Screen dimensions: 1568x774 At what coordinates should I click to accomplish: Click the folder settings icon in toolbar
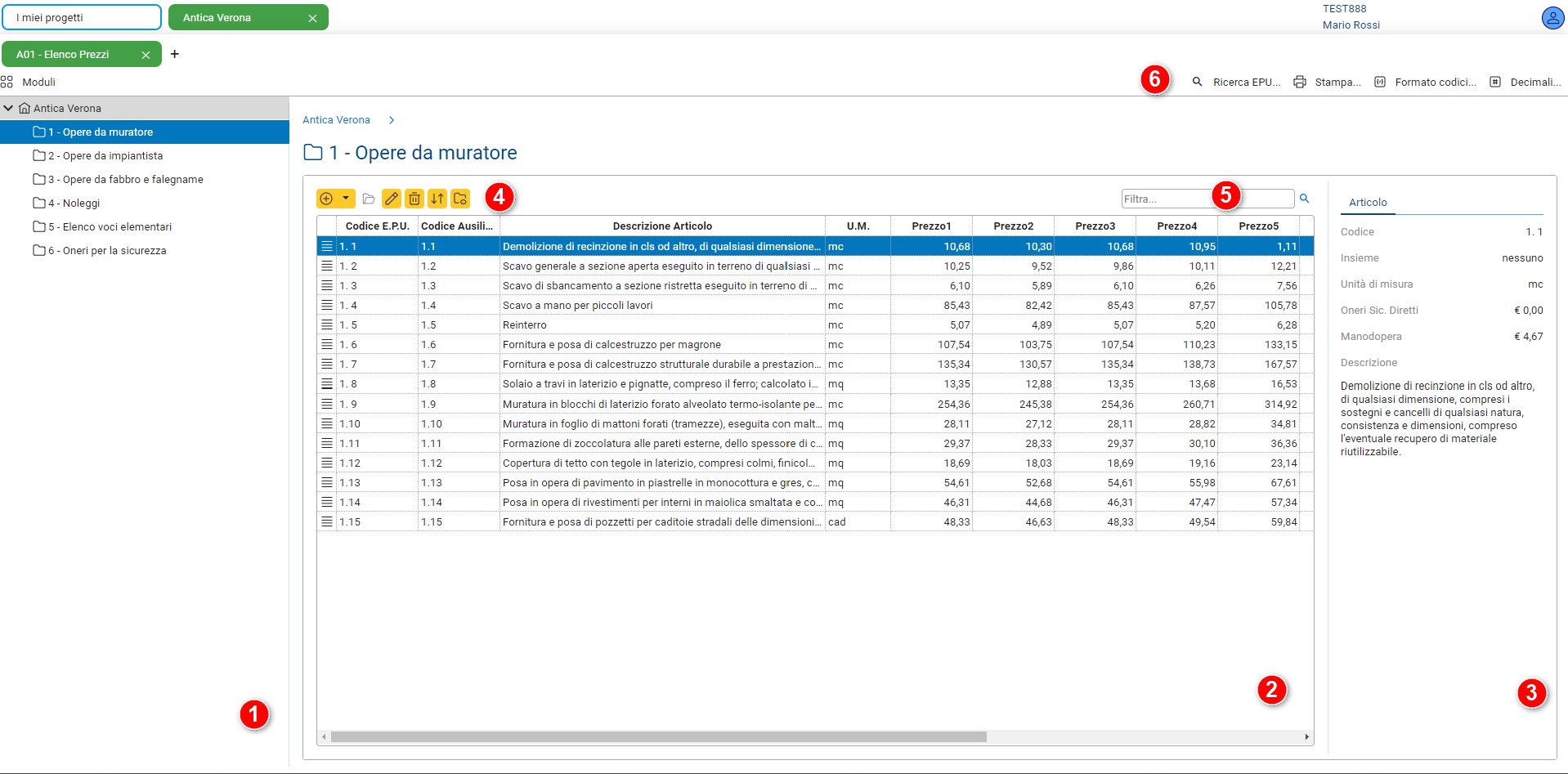coord(460,199)
